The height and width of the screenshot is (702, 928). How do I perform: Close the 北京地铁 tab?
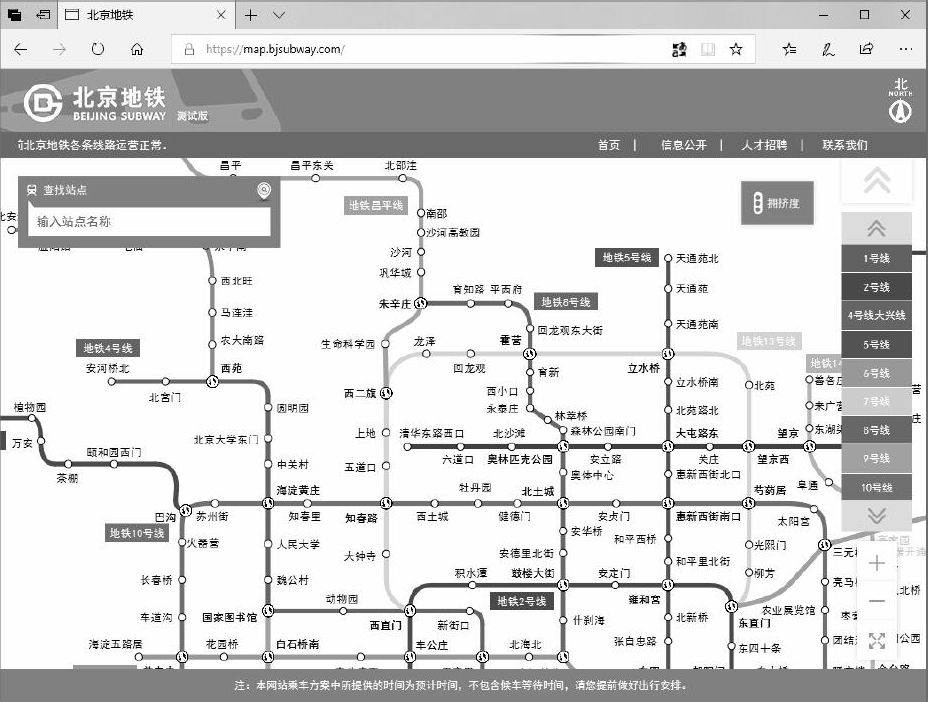tap(221, 15)
